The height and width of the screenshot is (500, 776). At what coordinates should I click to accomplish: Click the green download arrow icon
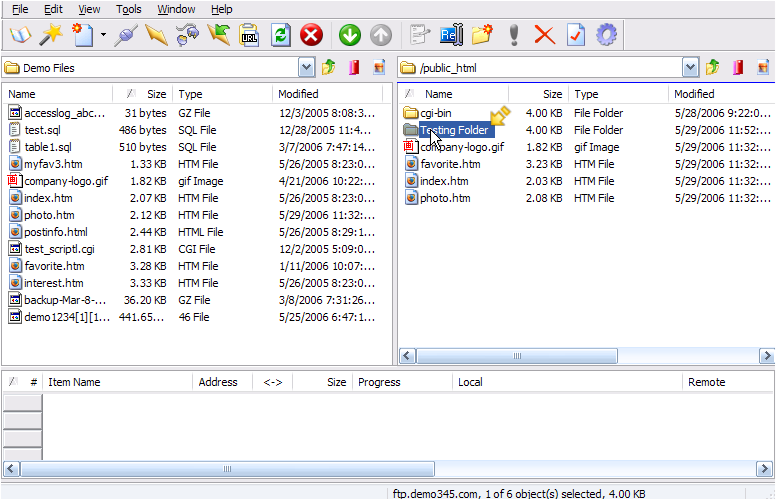[x=349, y=36]
